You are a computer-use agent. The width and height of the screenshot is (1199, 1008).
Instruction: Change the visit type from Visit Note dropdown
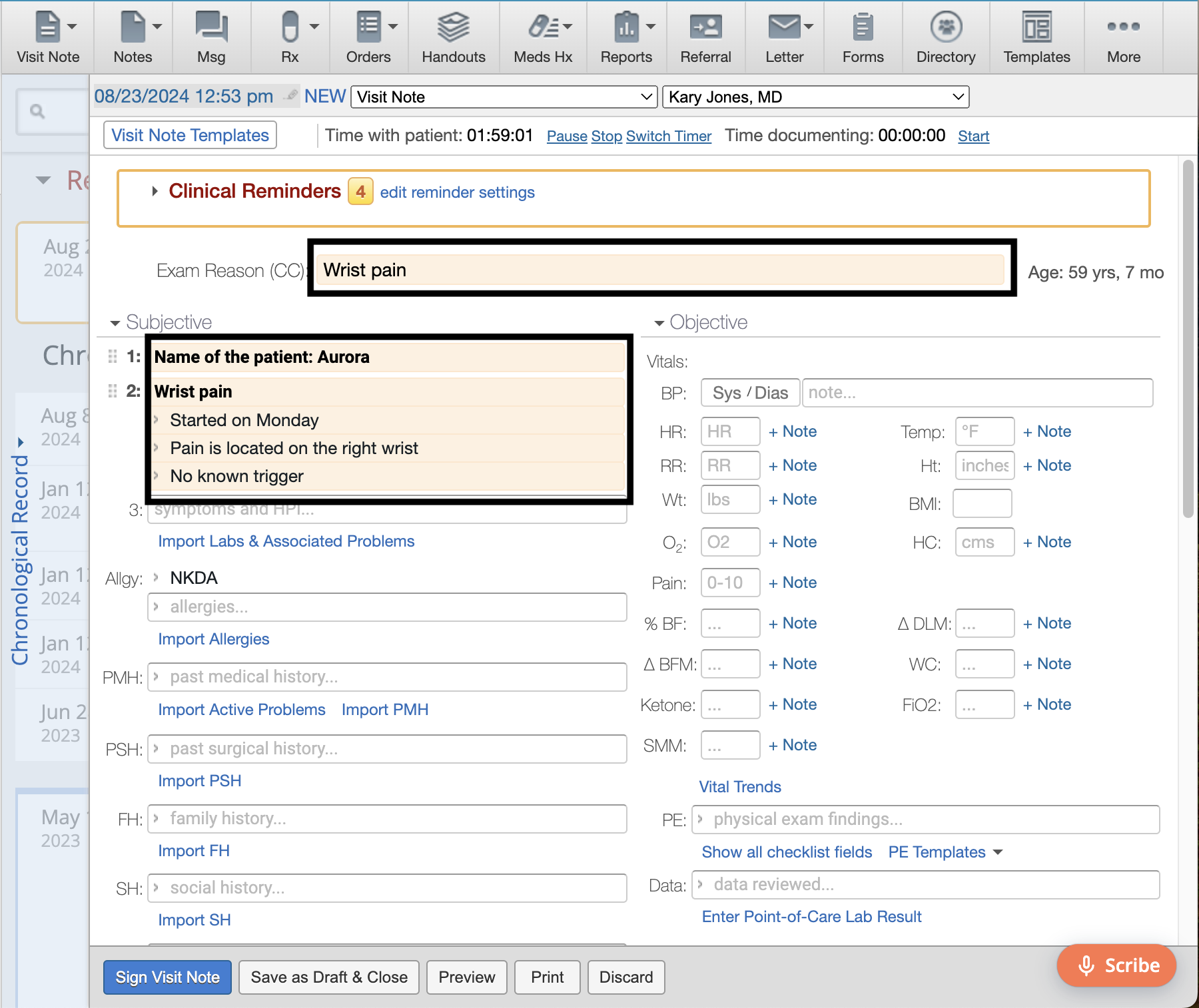pos(503,97)
